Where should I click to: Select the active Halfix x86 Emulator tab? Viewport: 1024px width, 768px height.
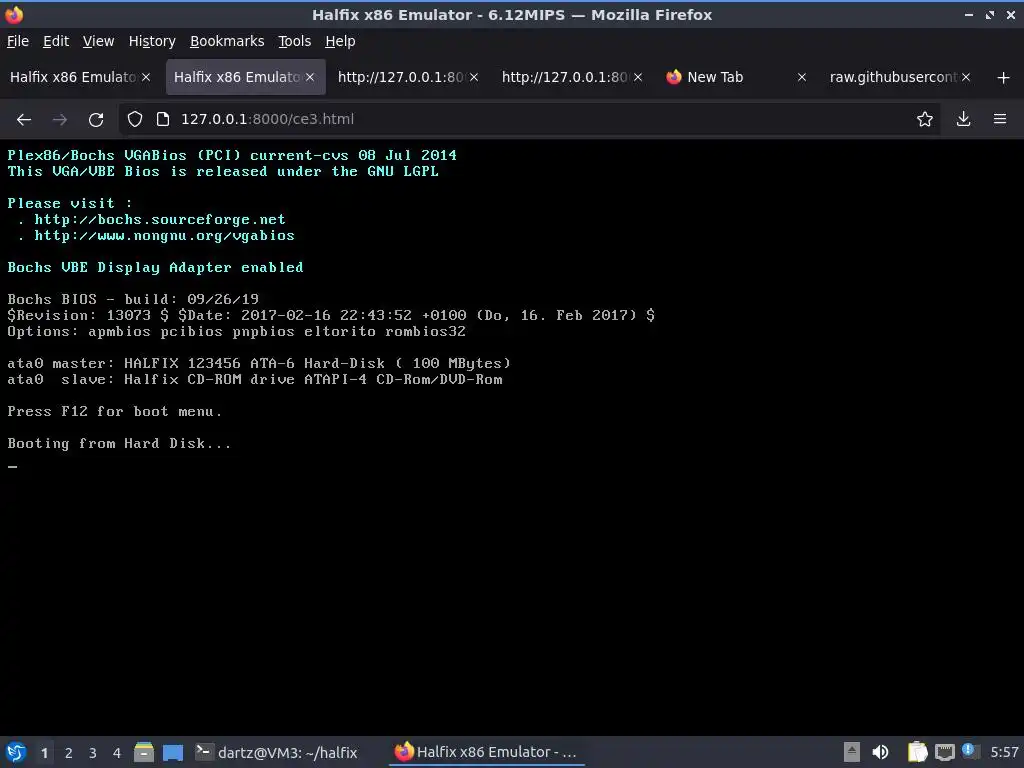click(x=236, y=77)
